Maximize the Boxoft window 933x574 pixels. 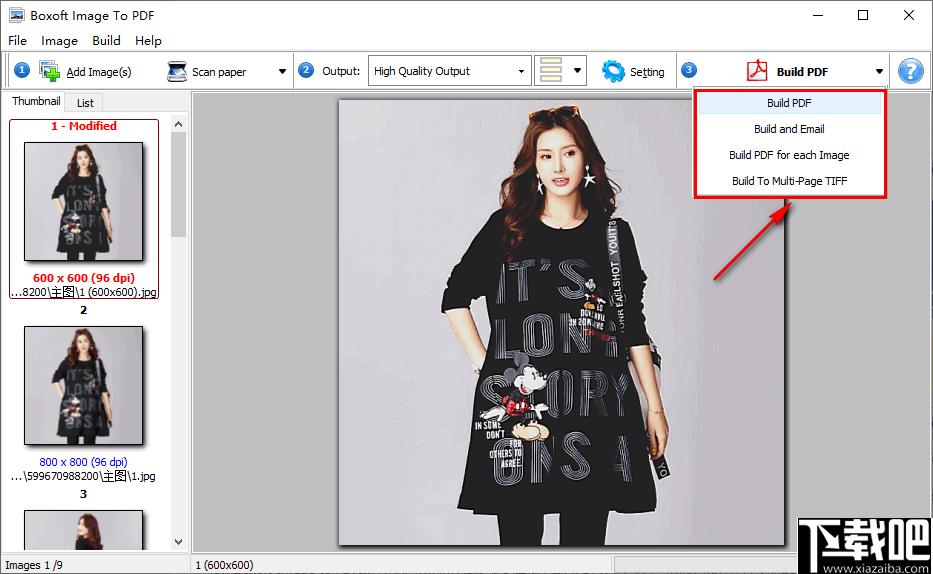coord(863,15)
